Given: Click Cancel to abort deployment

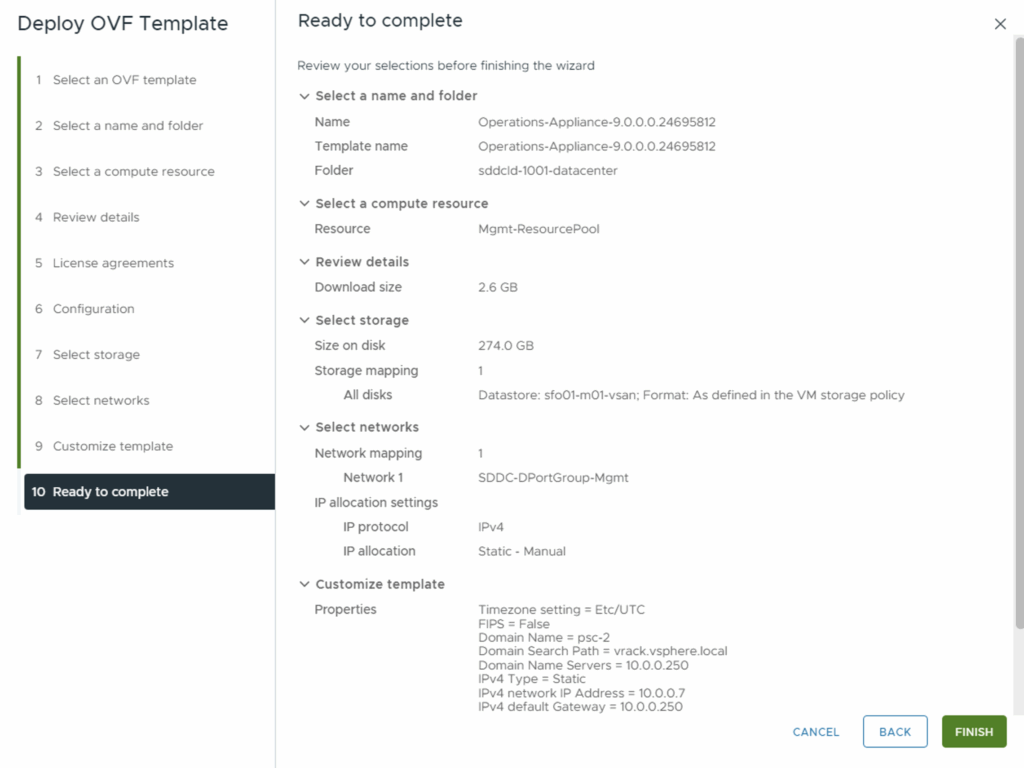Looking at the screenshot, I should (x=816, y=732).
